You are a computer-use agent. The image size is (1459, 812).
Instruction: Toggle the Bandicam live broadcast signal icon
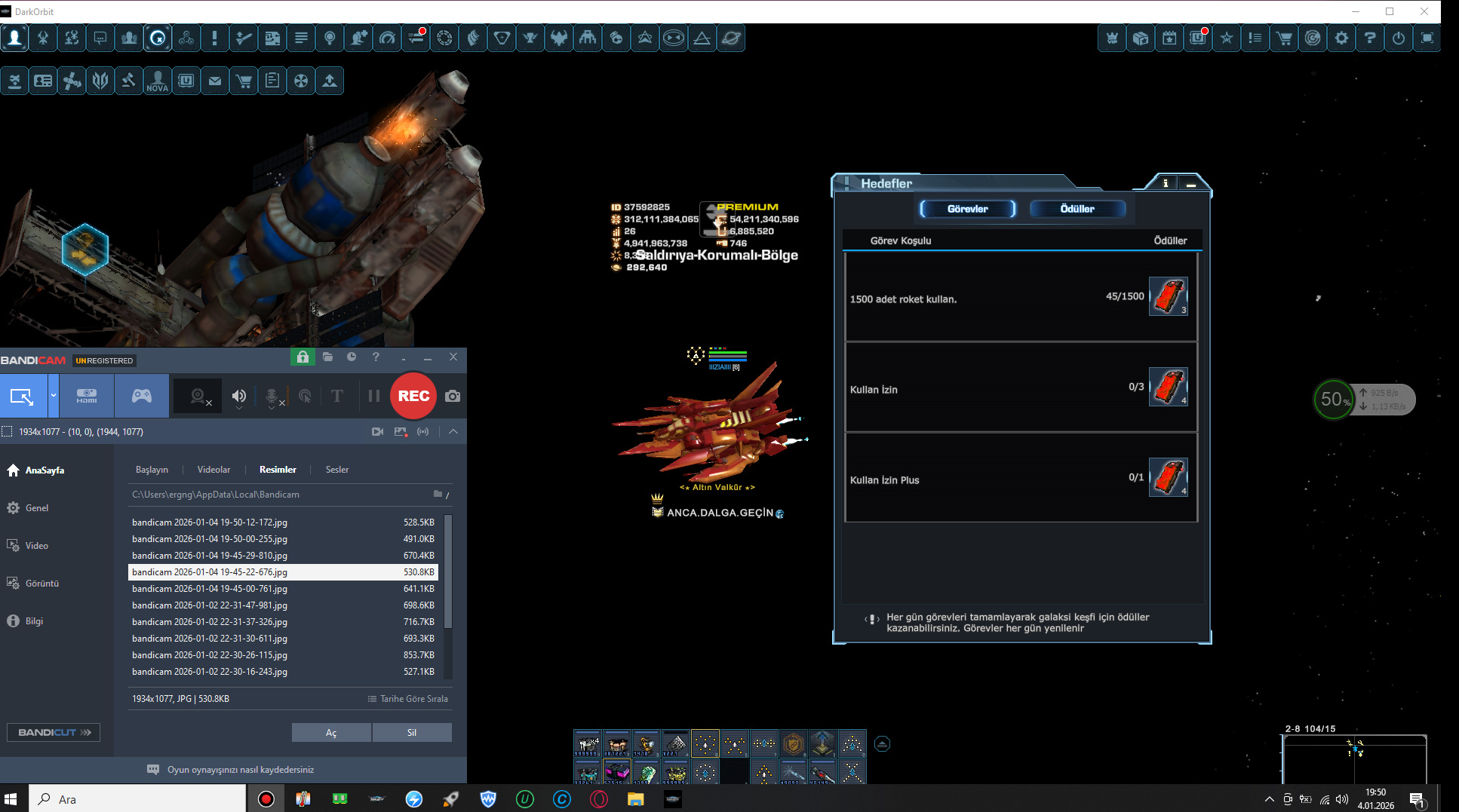coord(423,431)
